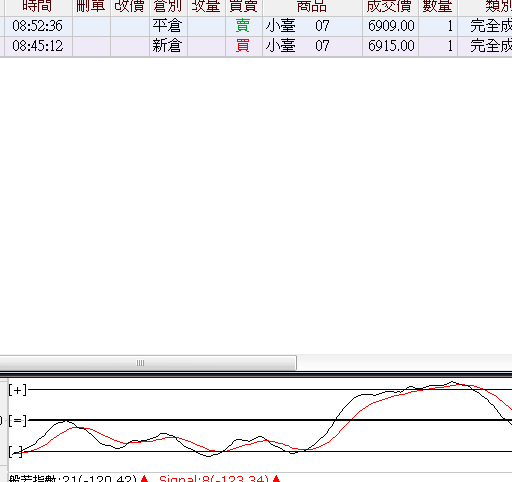This screenshot has height=482, width=512.
Task: Click the [=] zero level marker
Action: [18, 420]
